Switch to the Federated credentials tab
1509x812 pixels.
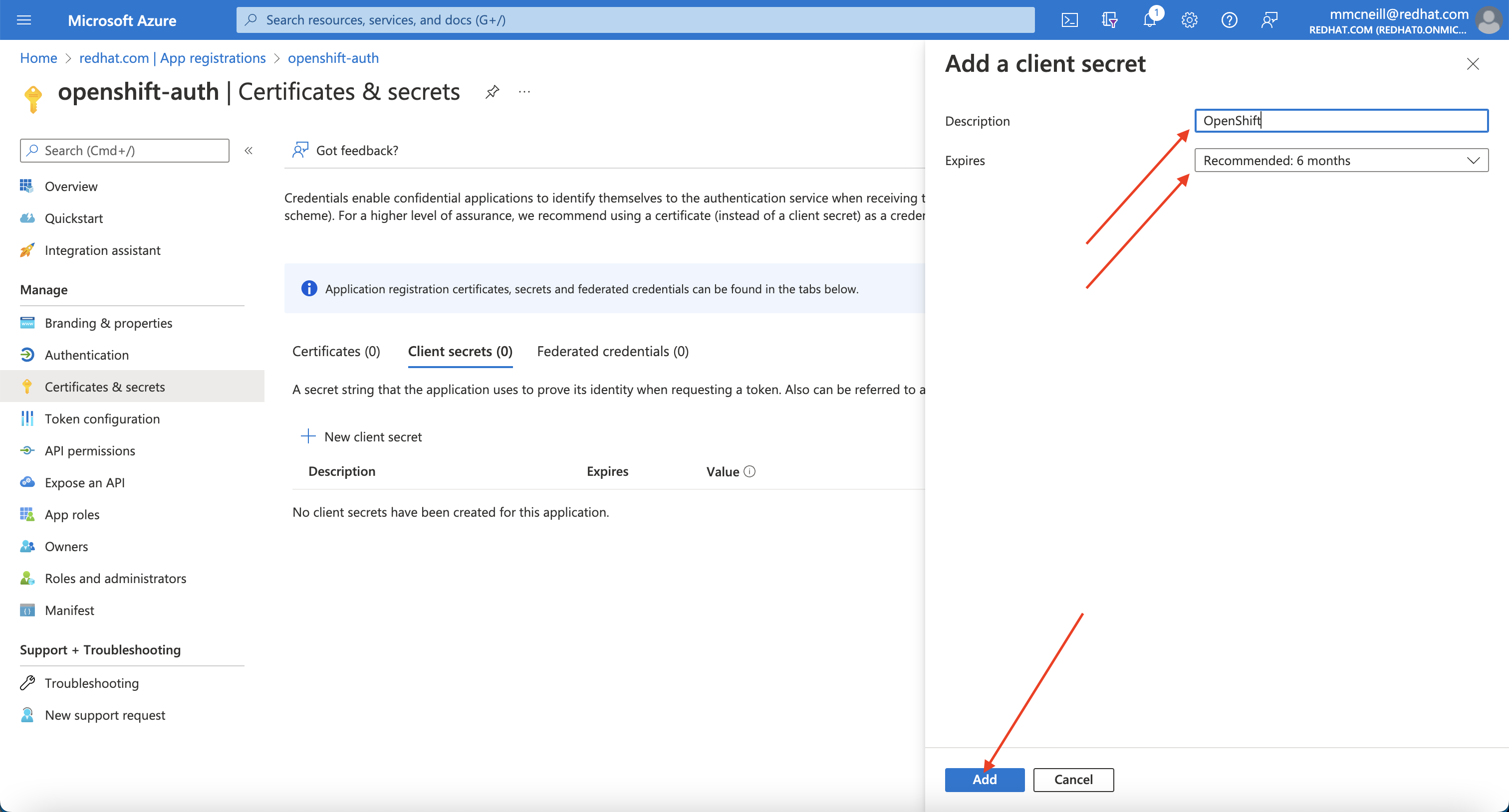tap(612, 351)
